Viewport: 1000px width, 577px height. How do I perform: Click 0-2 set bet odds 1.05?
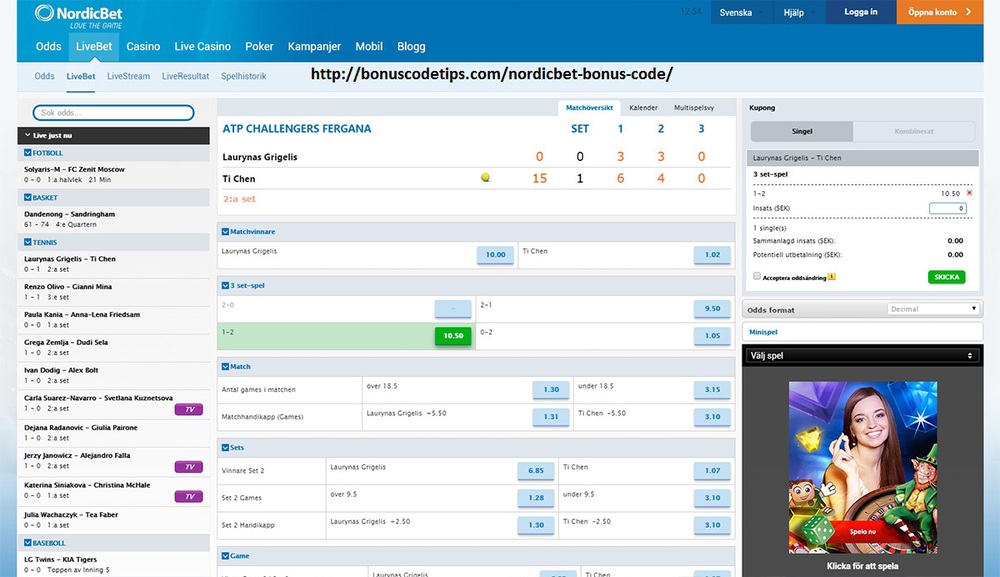click(x=712, y=336)
